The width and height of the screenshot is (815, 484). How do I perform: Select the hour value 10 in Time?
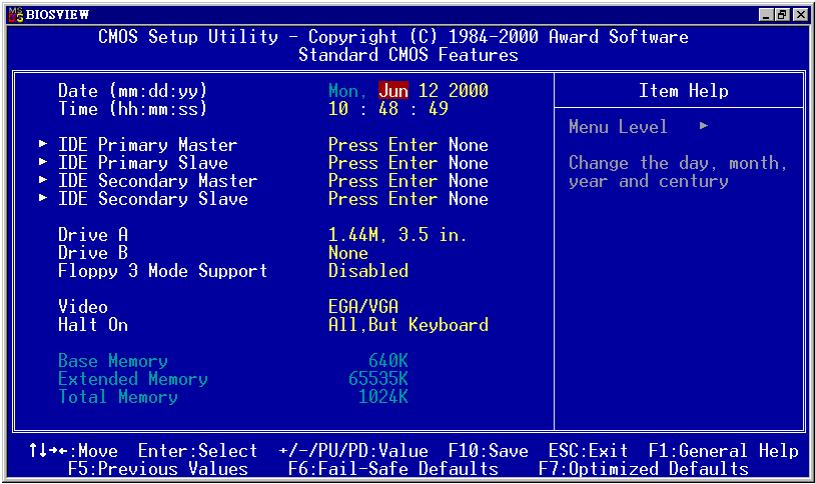click(338, 109)
